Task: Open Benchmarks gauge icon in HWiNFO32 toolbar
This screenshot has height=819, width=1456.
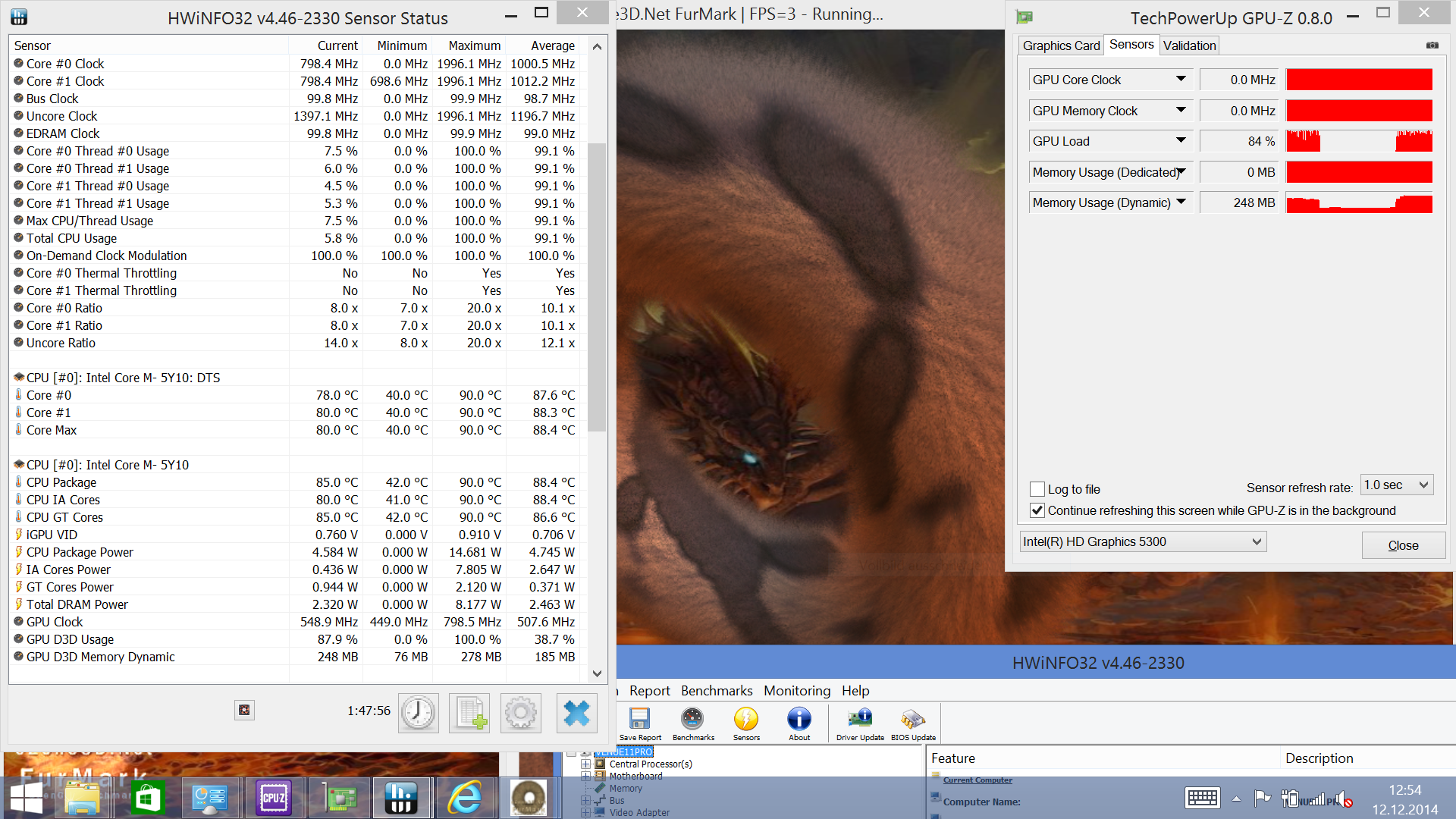Action: [x=692, y=719]
